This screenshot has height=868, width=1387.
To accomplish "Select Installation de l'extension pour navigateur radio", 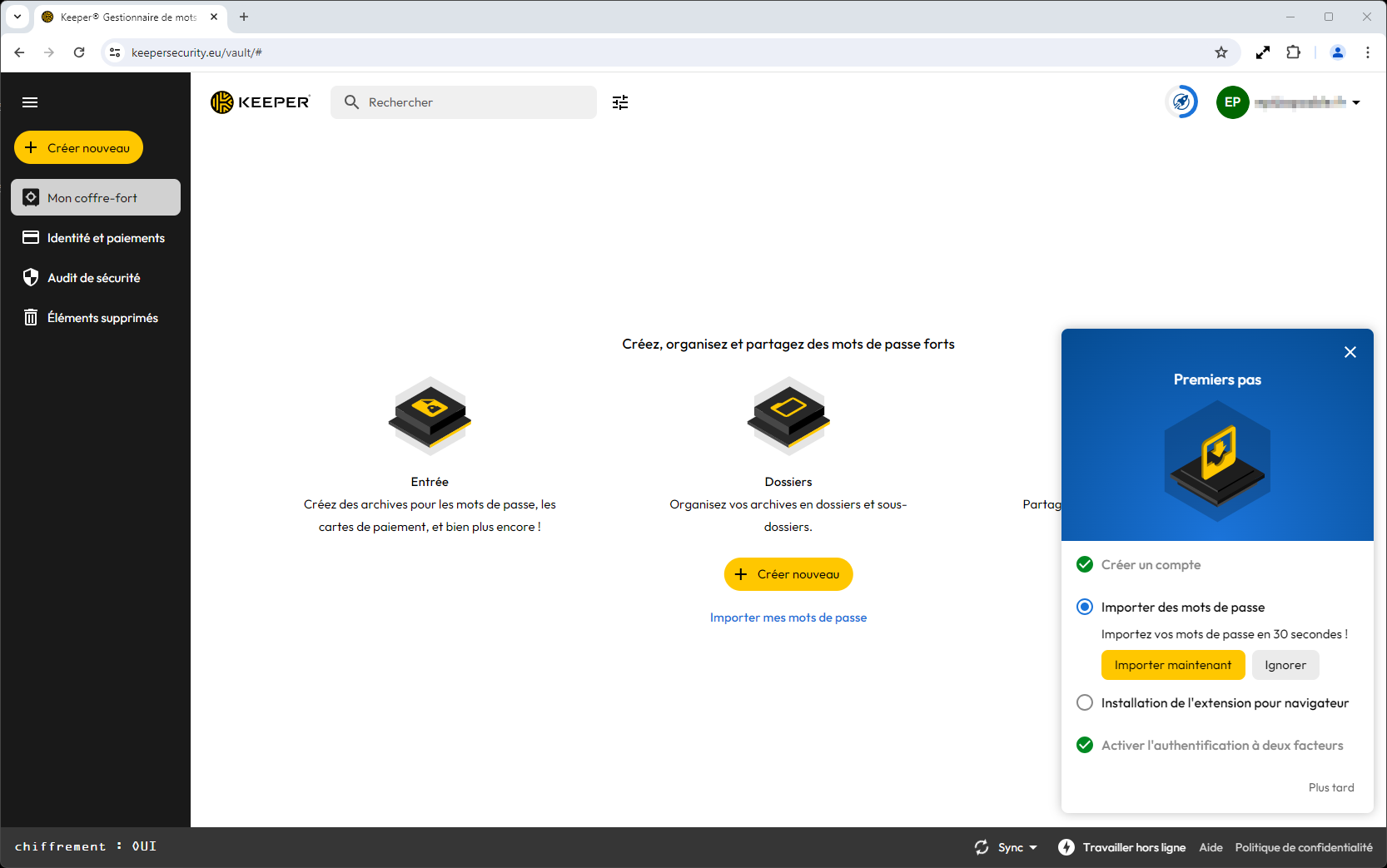I will coord(1085,702).
